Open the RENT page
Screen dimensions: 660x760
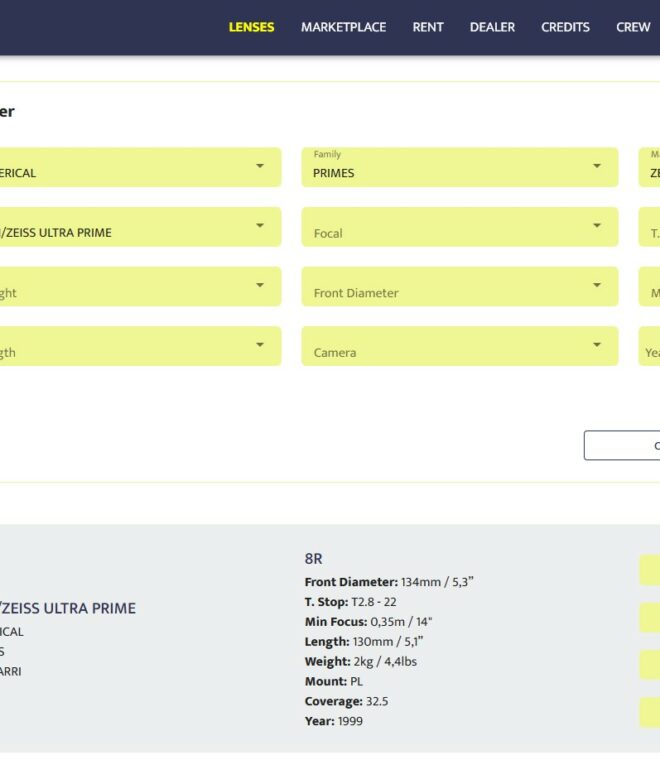pos(427,27)
